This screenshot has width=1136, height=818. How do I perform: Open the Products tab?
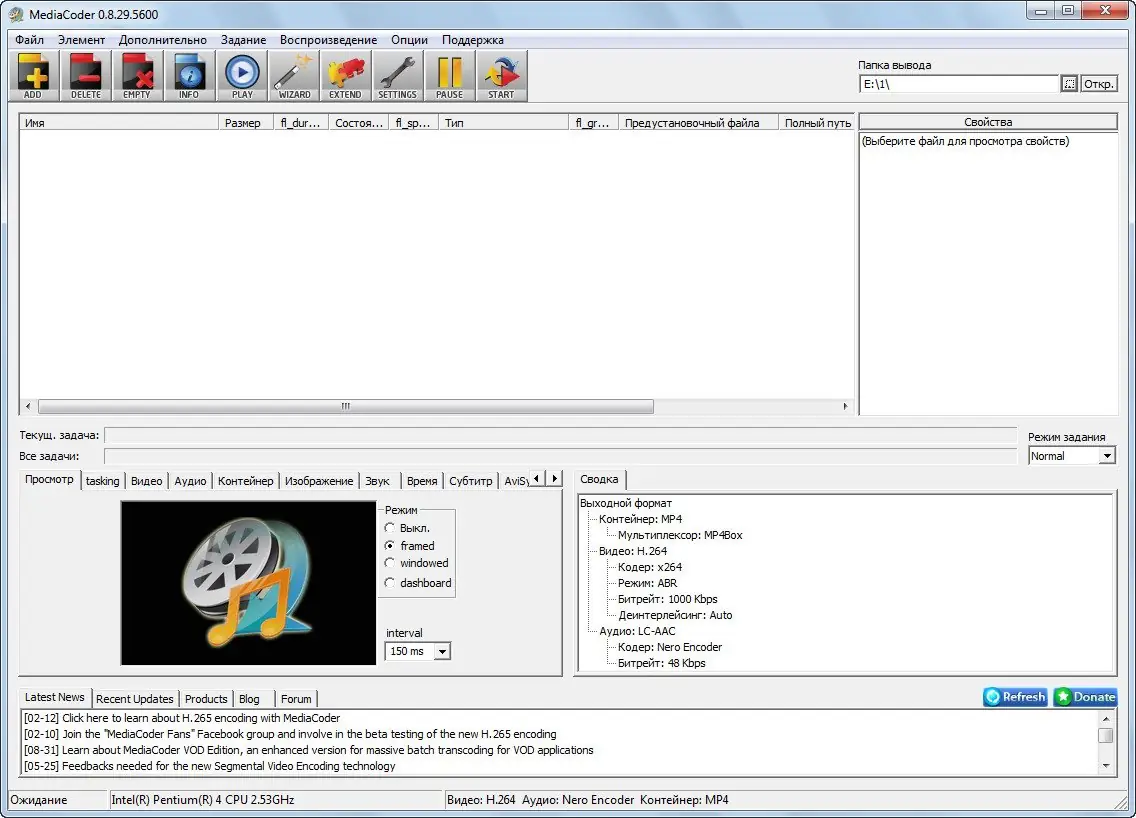(x=206, y=699)
